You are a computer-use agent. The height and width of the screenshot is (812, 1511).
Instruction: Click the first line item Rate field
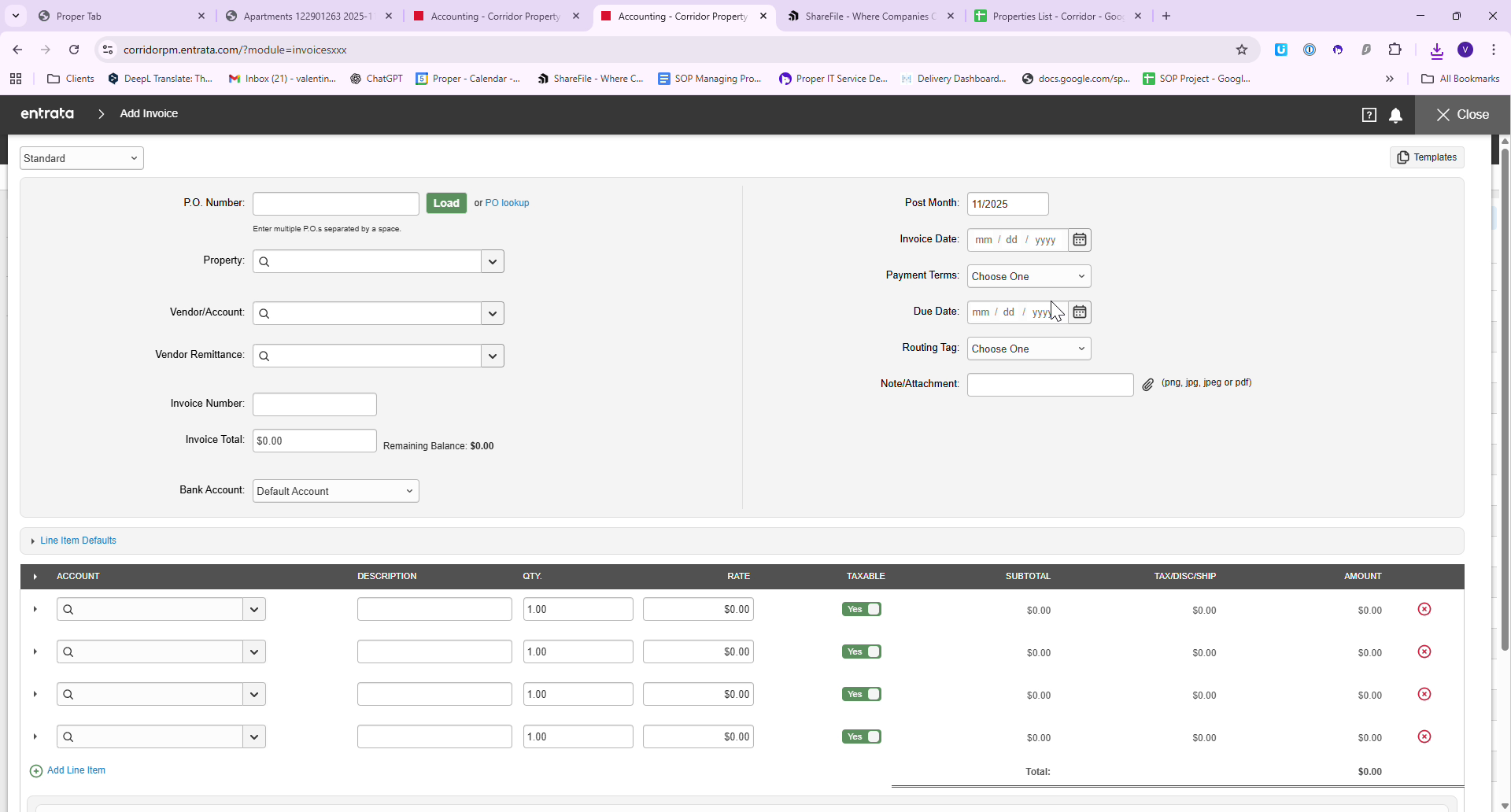click(698, 609)
